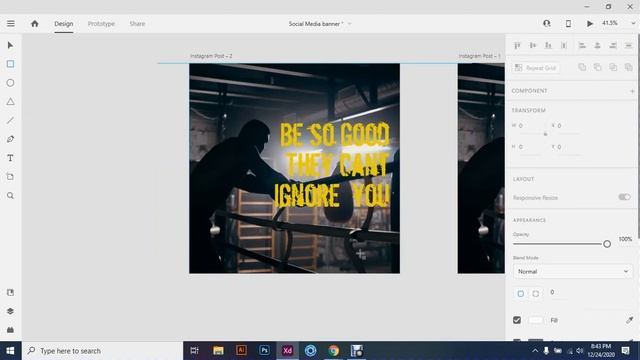Select the yellow quote text on artboard
Screen dimensions: 640x360
(332, 164)
